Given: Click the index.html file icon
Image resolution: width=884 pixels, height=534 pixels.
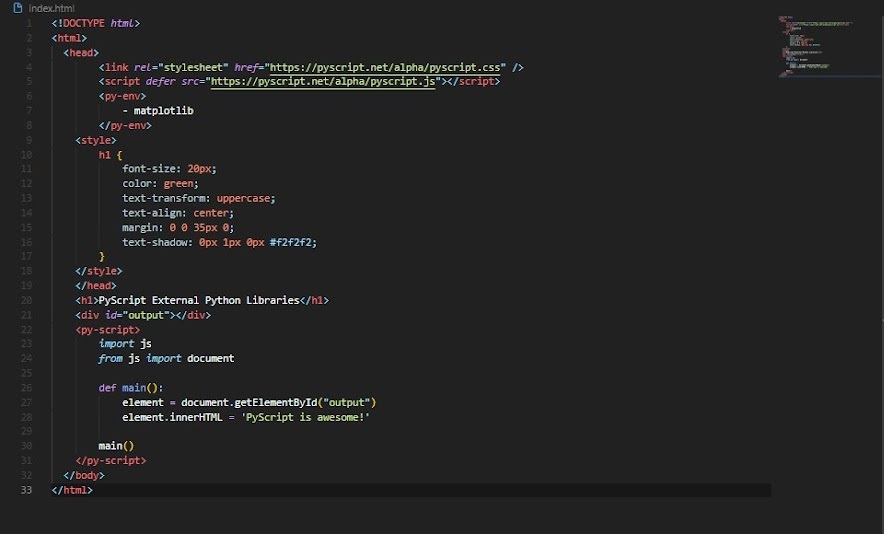Looking at the screenshot, I should [x=17, y=8].
